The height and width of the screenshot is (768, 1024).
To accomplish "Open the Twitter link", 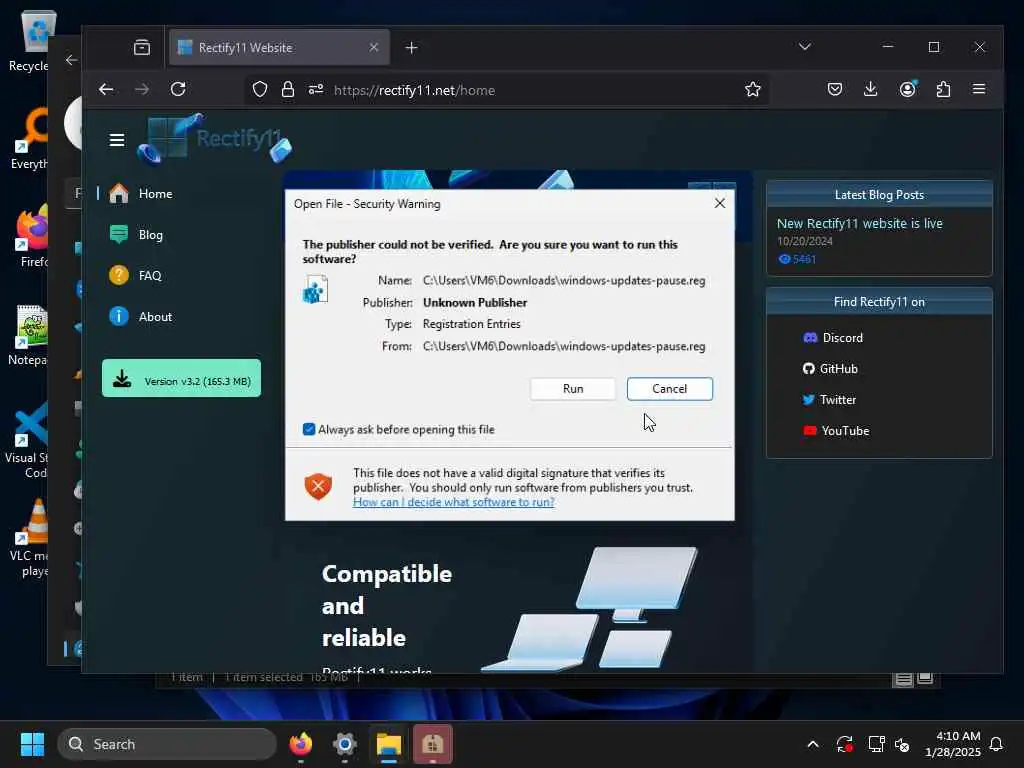I will click(829, 400).
